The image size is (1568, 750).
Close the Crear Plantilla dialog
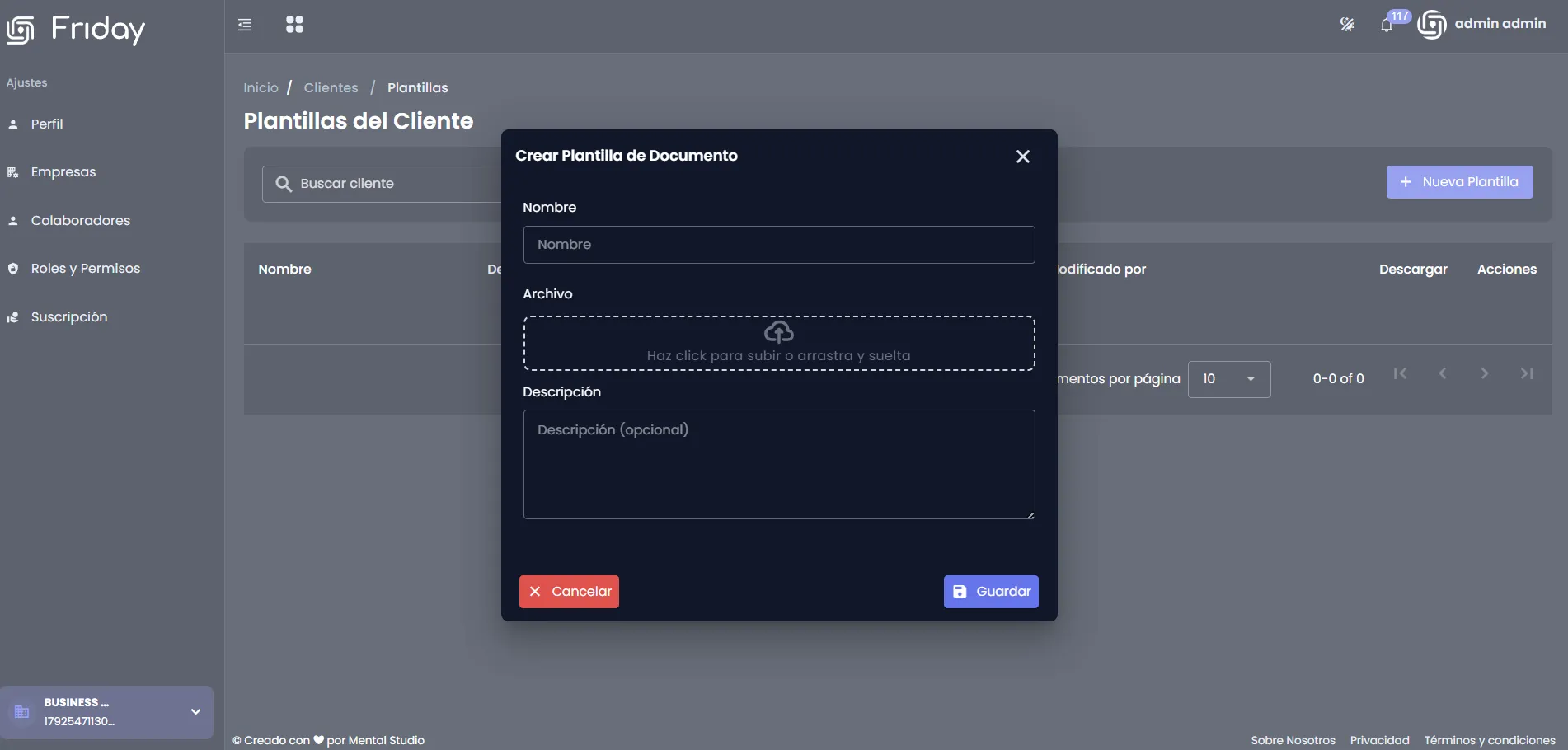[1023, 157]
